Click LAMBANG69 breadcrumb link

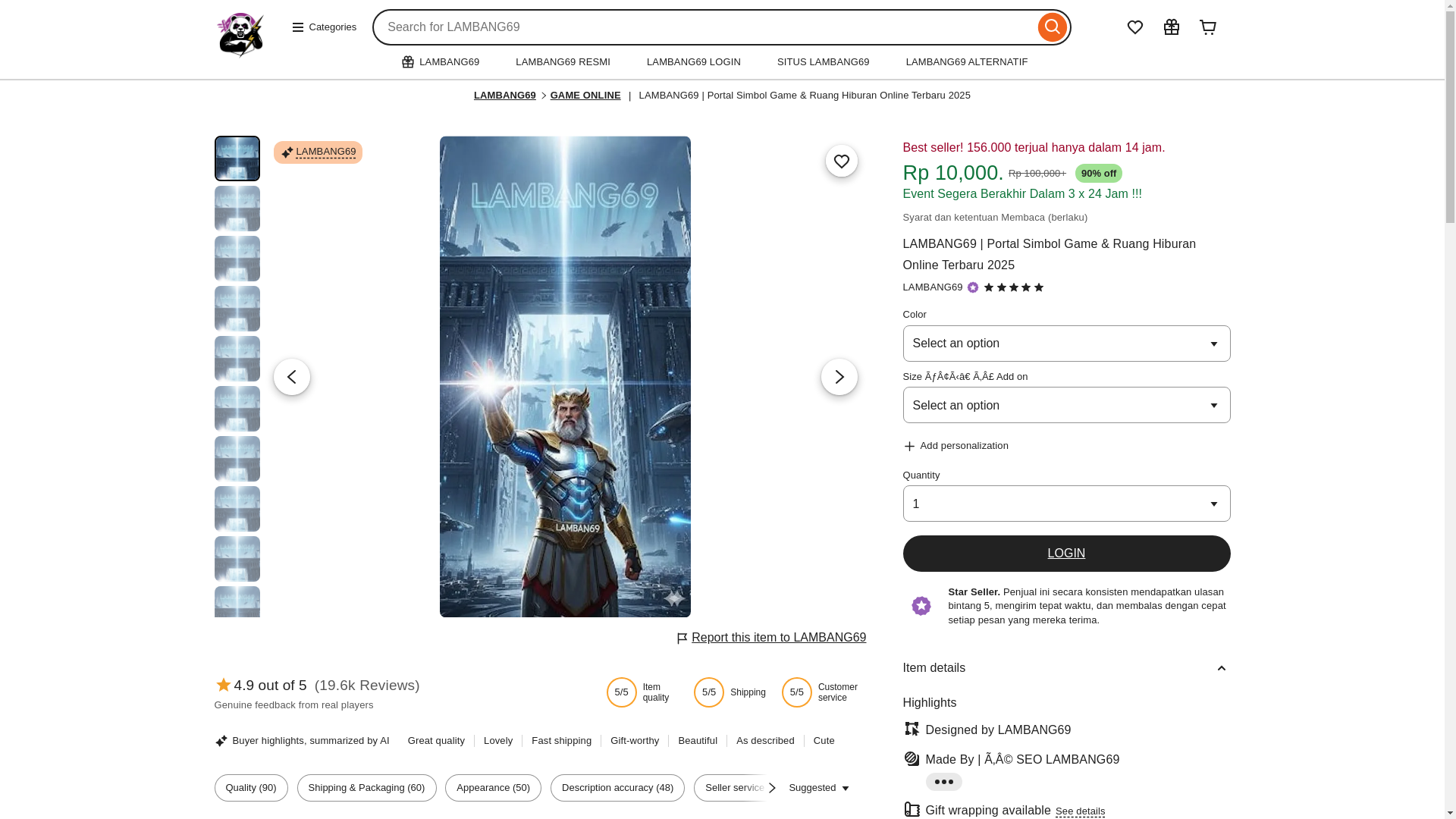click(504, 96)
